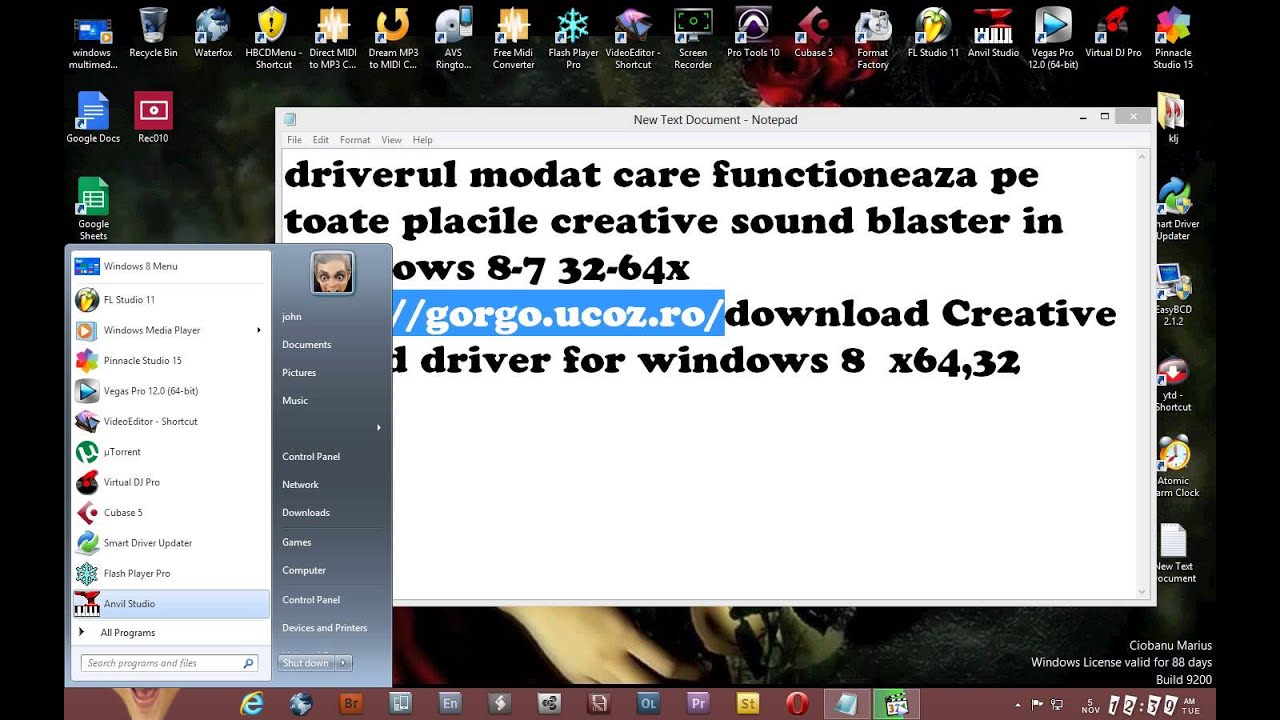
Task: Open the View menu in Notepad
Action: click(391, 140)
